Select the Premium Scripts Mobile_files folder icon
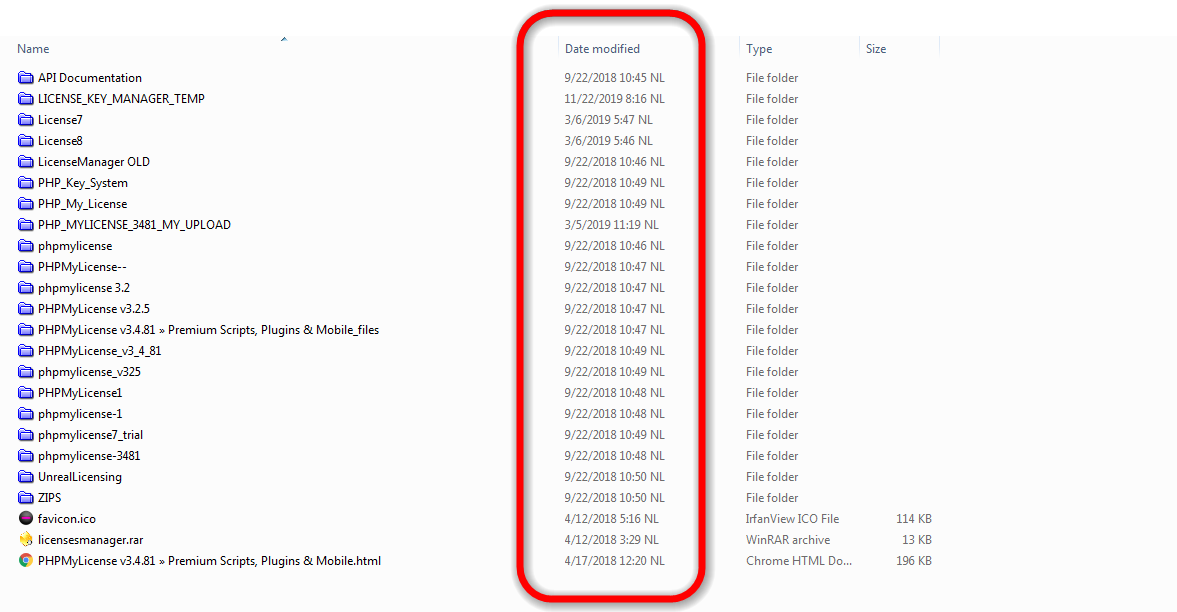The width and height of the screenshot is (1177, 612). pos(26,330)
